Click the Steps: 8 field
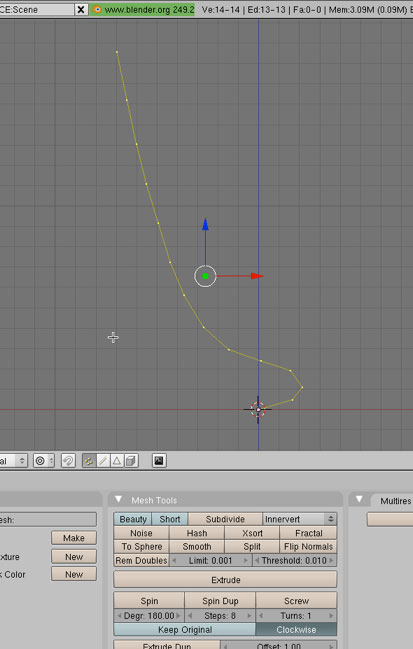 click(220, 616)
